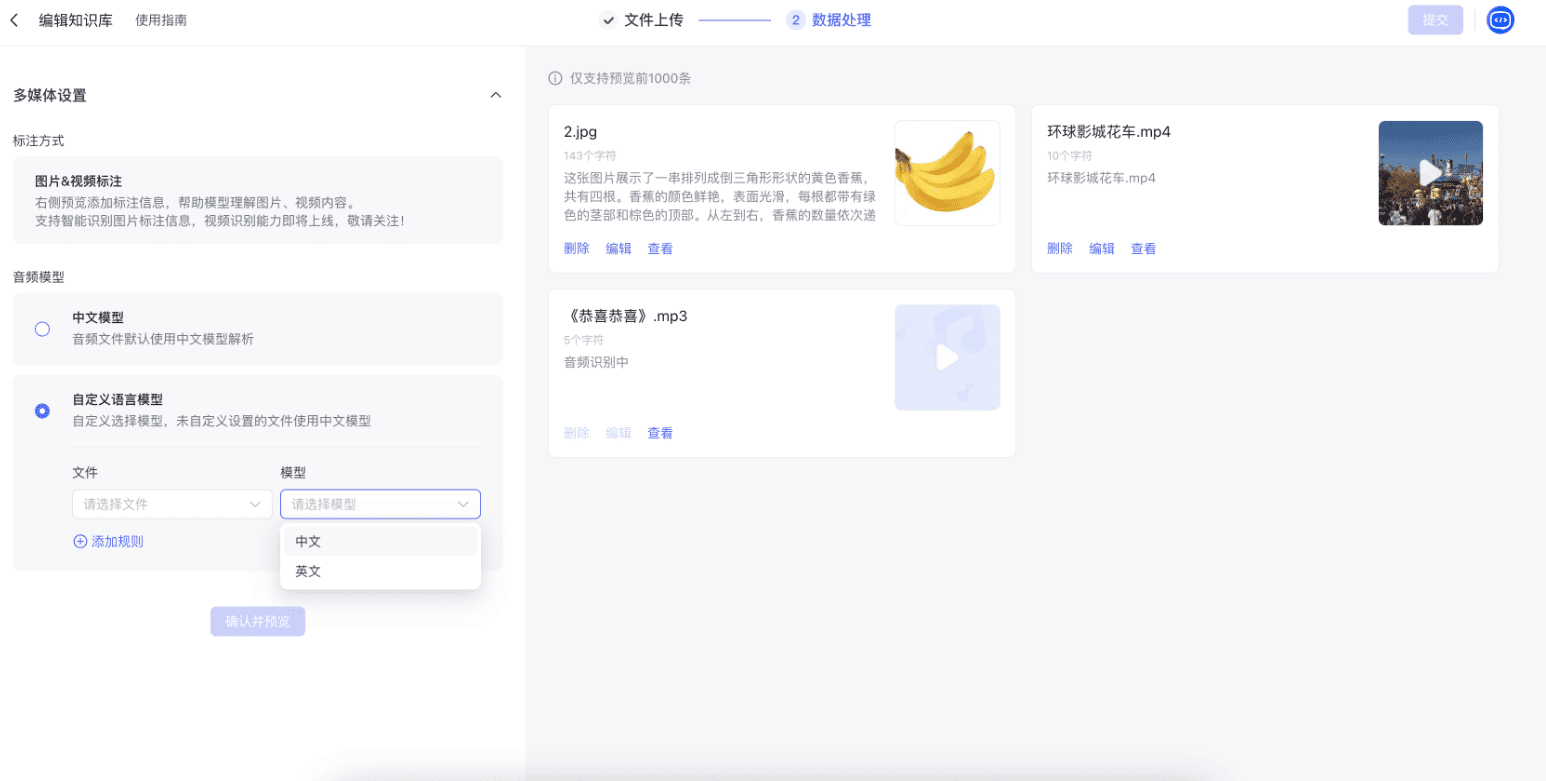
Task: Click the 提交 button
Action: 1435,20
